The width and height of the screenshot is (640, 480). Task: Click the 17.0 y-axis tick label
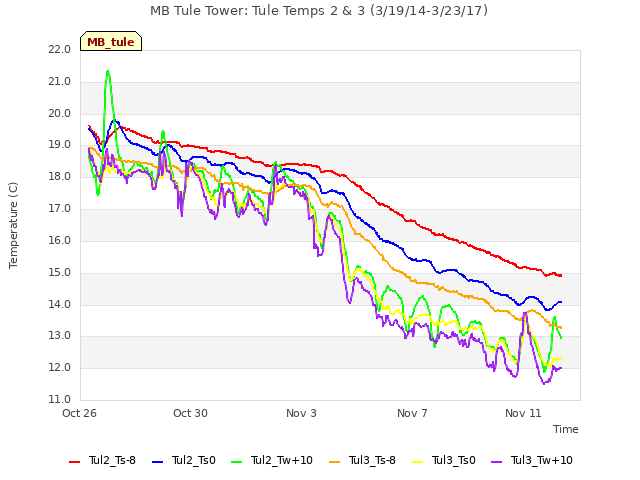tap(60, 209)
